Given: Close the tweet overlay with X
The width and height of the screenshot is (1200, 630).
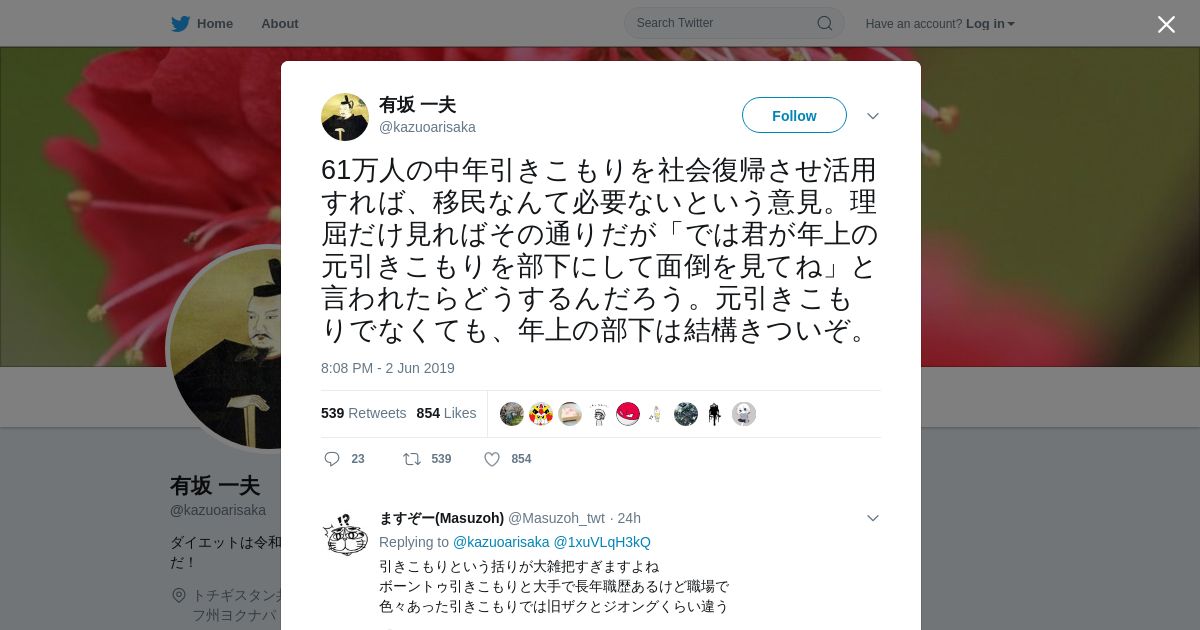Looking at the screenshot, I should click(x=1166, y=24).
